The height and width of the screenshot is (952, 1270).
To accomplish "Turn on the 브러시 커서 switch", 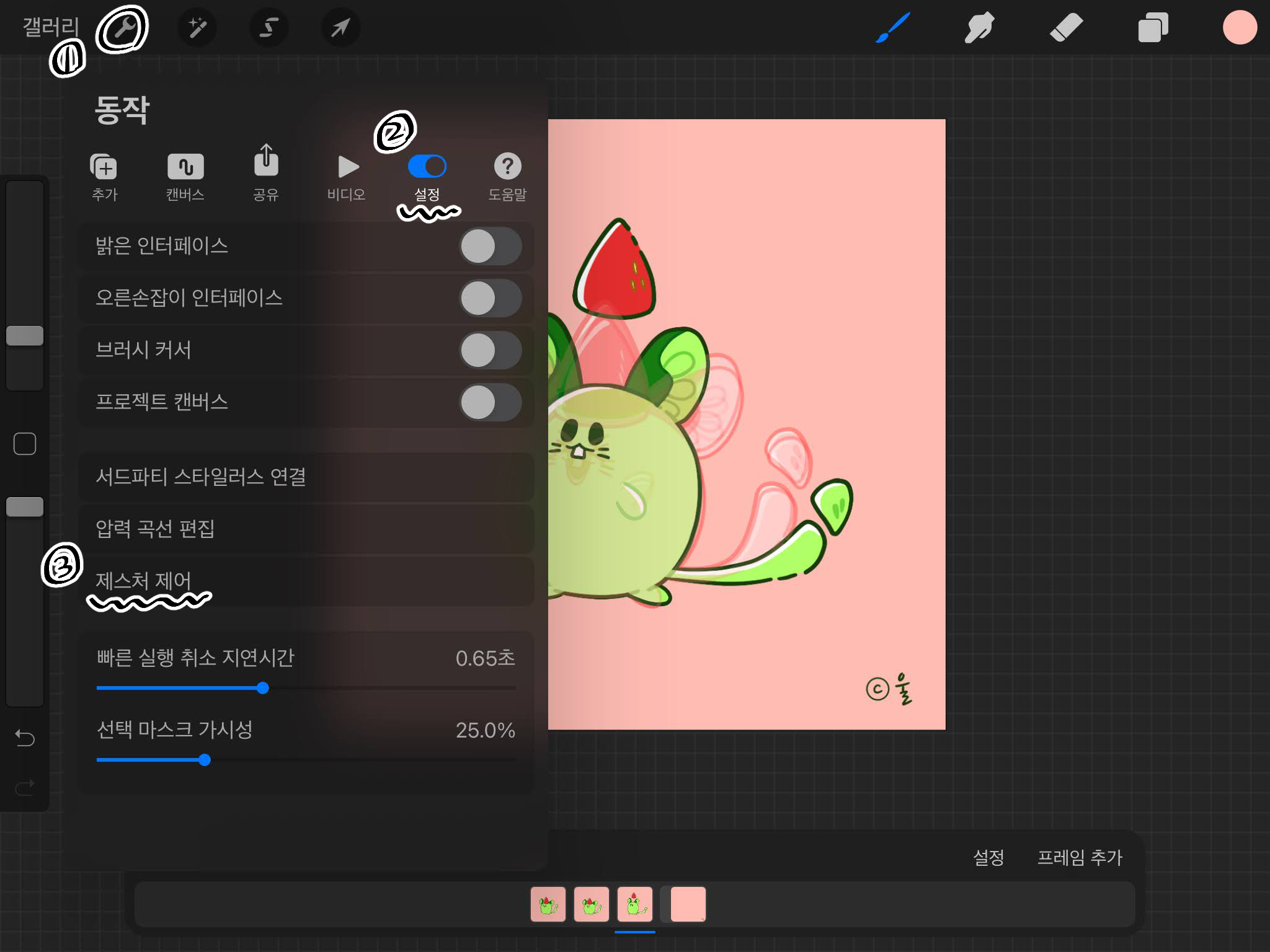I will [x=490, y=350].
